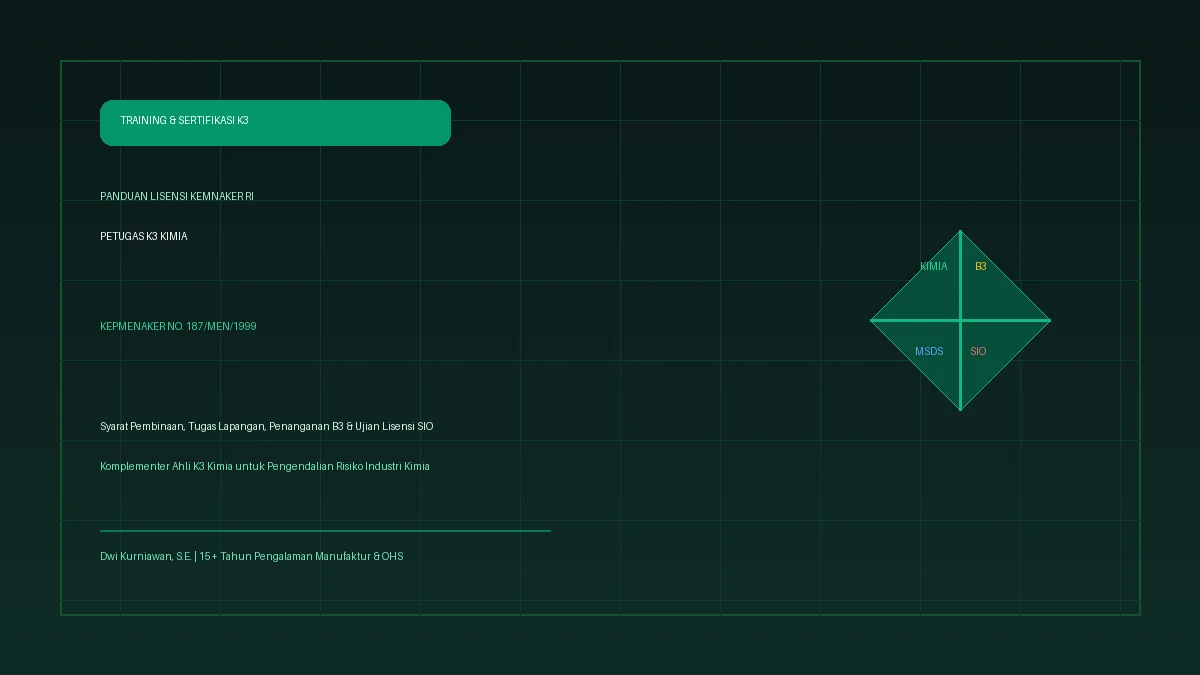This screenshot has height=675, width=1200.
Task: Select the Dwi Kurniawan, S.E. author line
Action: pyautogui.click(x=252, y=557)
